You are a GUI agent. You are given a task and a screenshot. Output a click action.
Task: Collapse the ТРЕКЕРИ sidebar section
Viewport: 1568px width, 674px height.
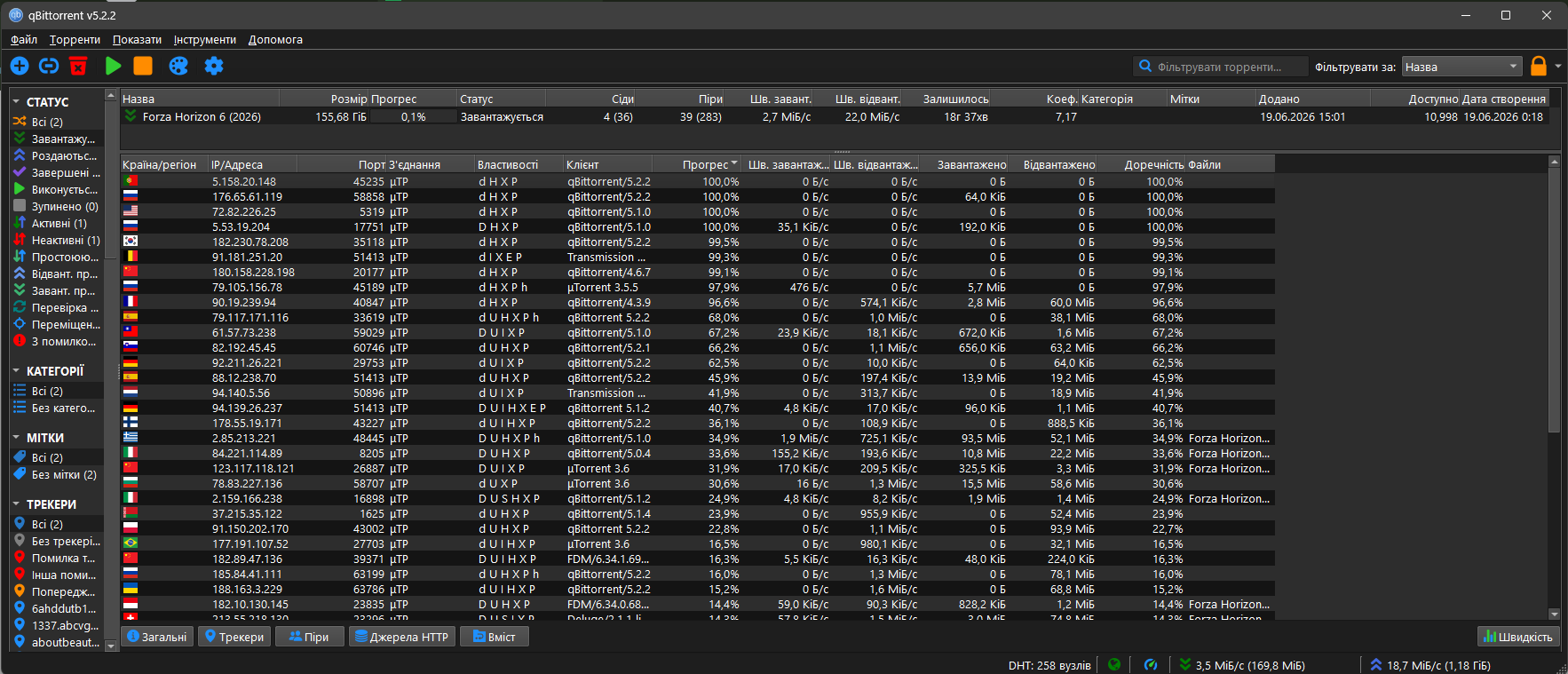[17, 504]
